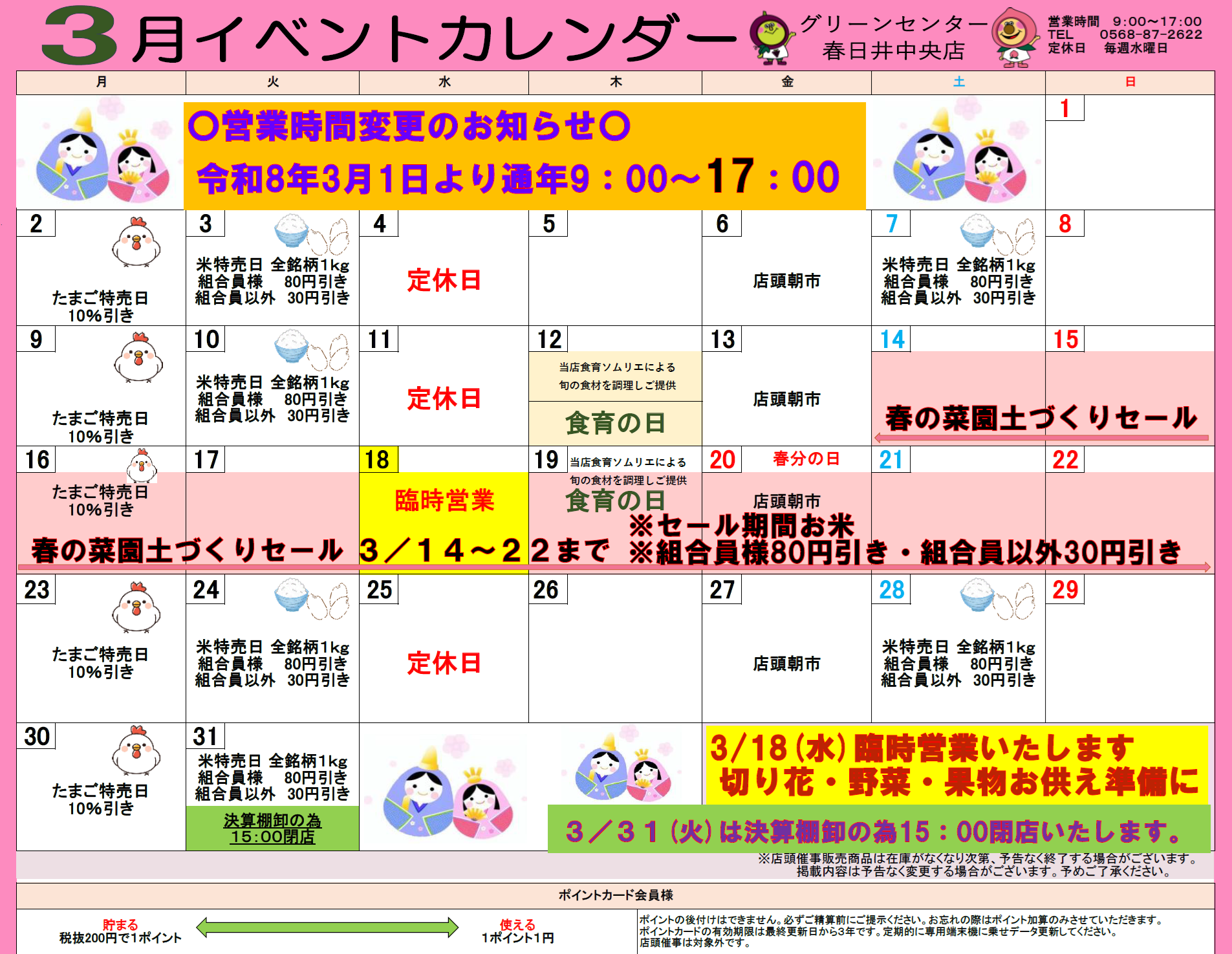Select the hina dolls illustration in the top-left cell
This screenshot has height=954, width=1232.
point(102,157)
